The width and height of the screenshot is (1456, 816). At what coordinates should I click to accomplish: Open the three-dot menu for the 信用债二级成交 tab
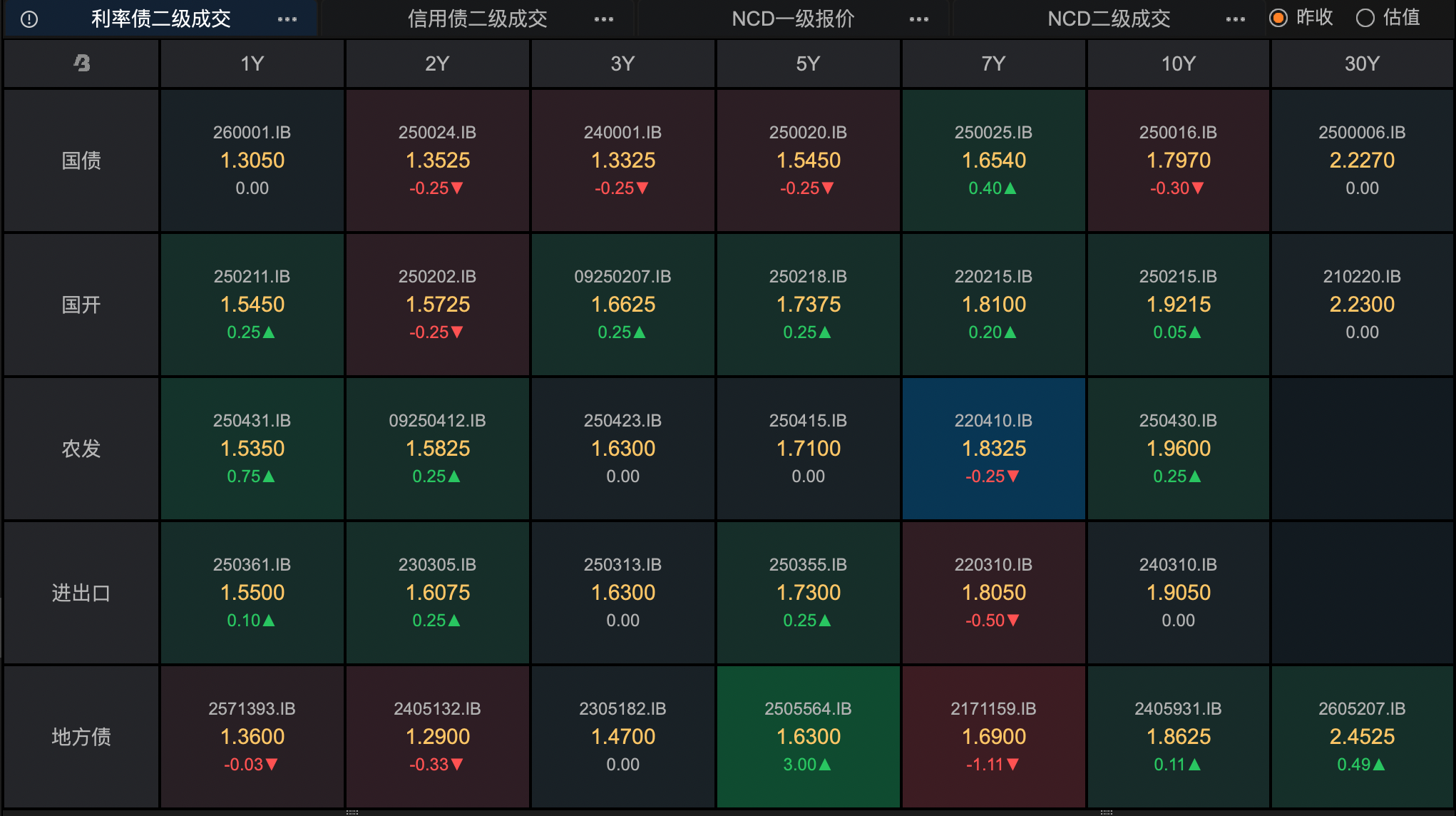coord(604,19)
